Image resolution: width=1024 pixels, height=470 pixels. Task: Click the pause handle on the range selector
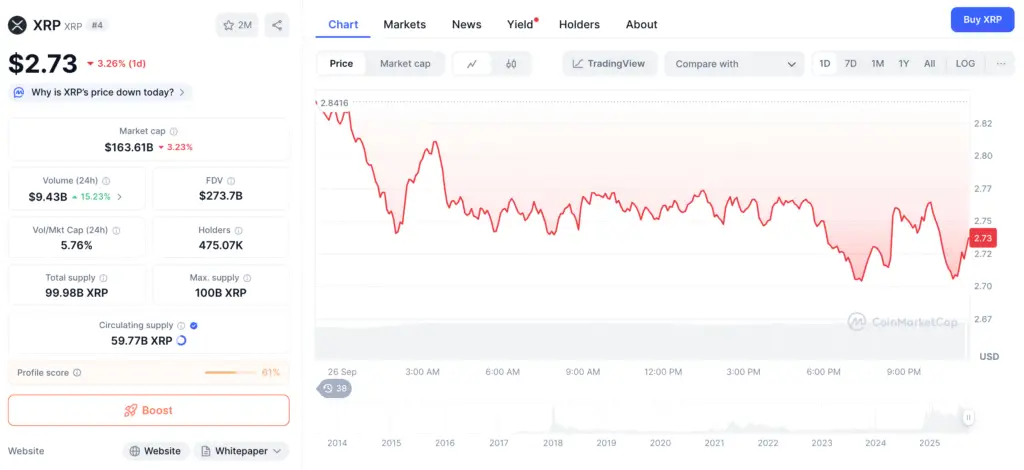click(x=968, y=417)
